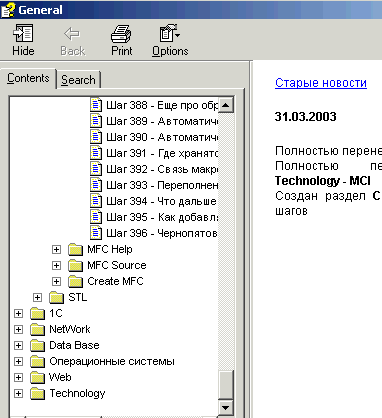Select page icon of Шаг 396
Viewport: 382px width, 418px height.
click(x=96, y=233)
